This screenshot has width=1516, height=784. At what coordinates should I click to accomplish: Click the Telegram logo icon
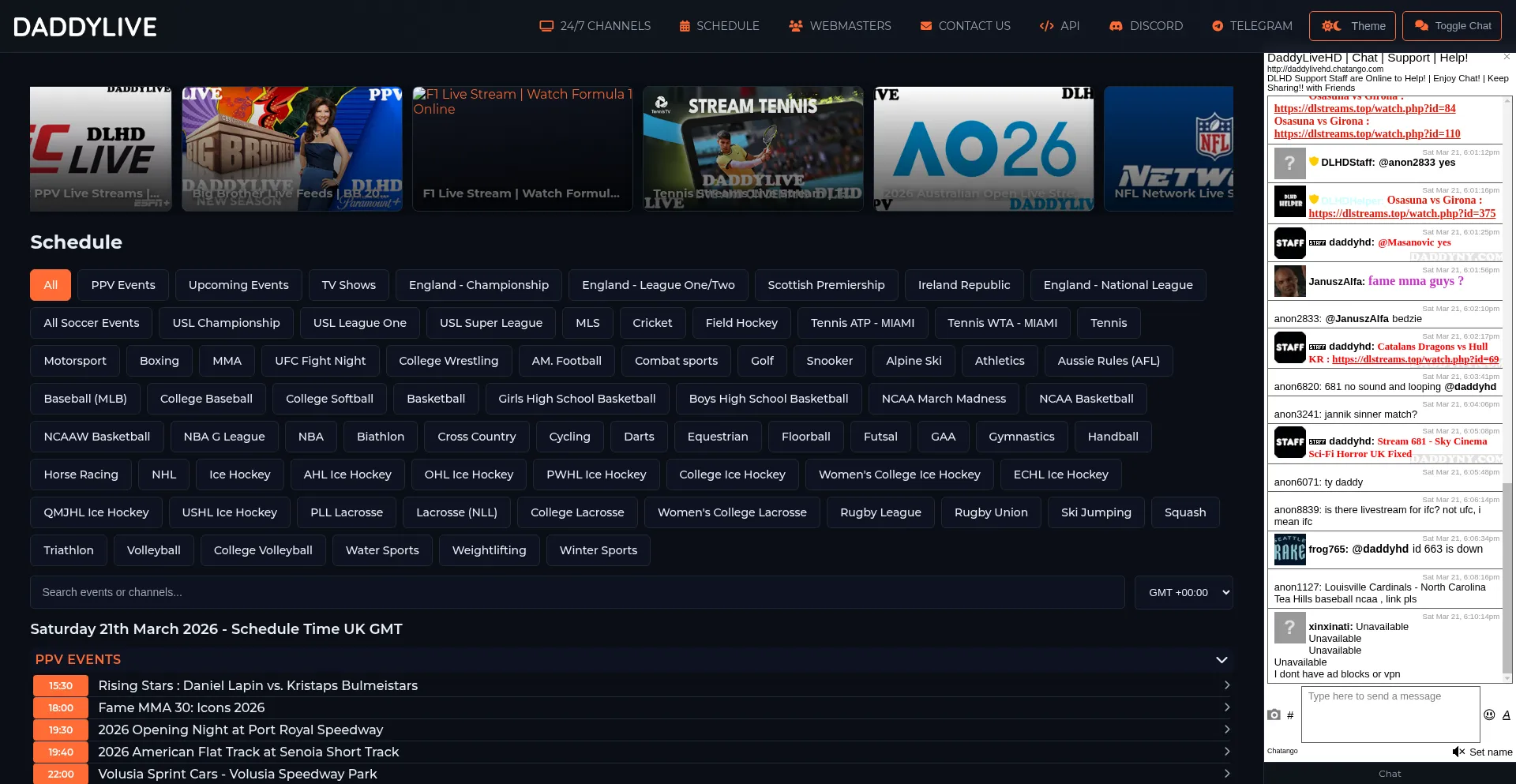[1218, 26]
